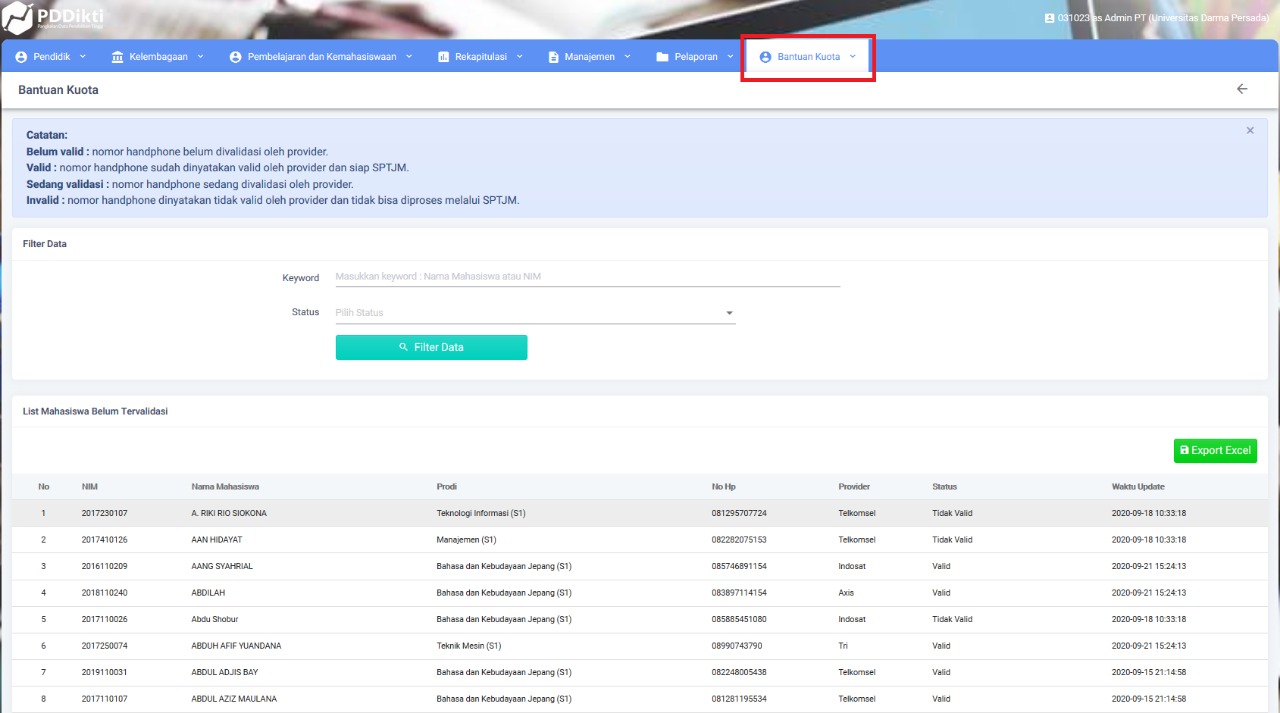Screen dimensions: 1280x713
Task: Click NIM 2017410126
Action: (105, 540)
